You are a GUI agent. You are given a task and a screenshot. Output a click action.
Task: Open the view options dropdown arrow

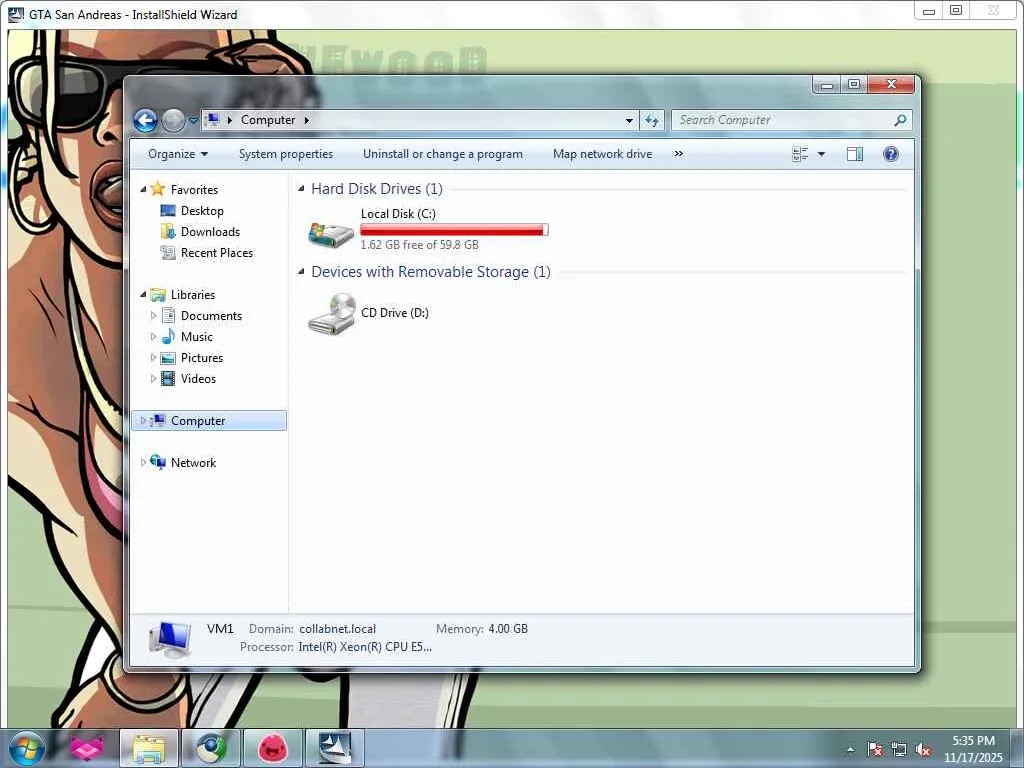pyautogui.click(x=822, y=154)
